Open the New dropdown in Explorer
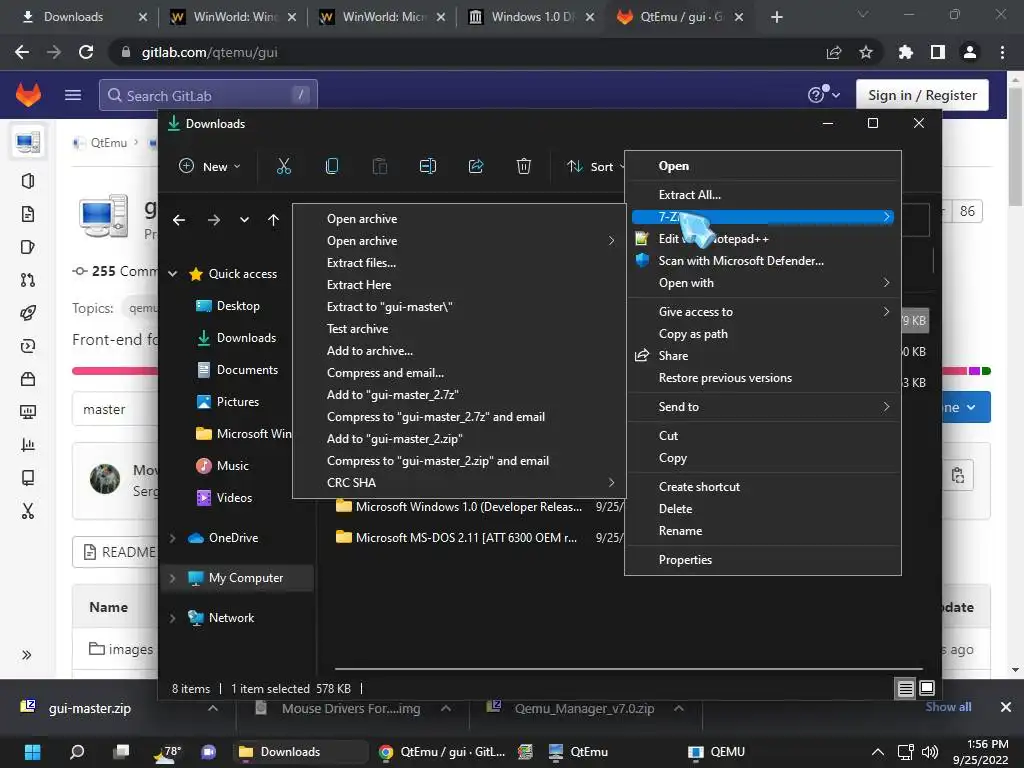The width and height of the screenshot is (1024, 768). tap(210, 167)
